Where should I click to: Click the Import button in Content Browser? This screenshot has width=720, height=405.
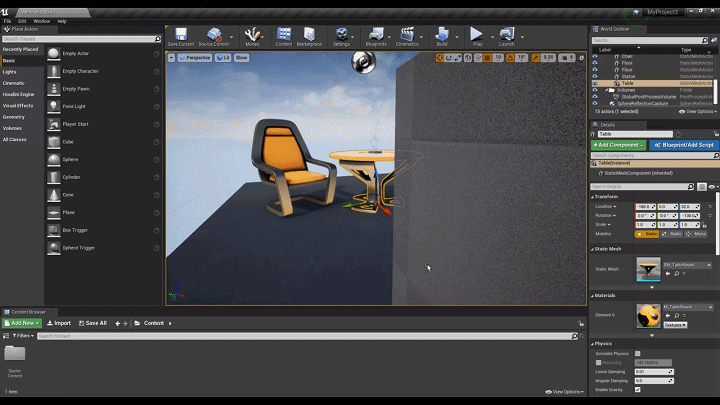point(59,323)
